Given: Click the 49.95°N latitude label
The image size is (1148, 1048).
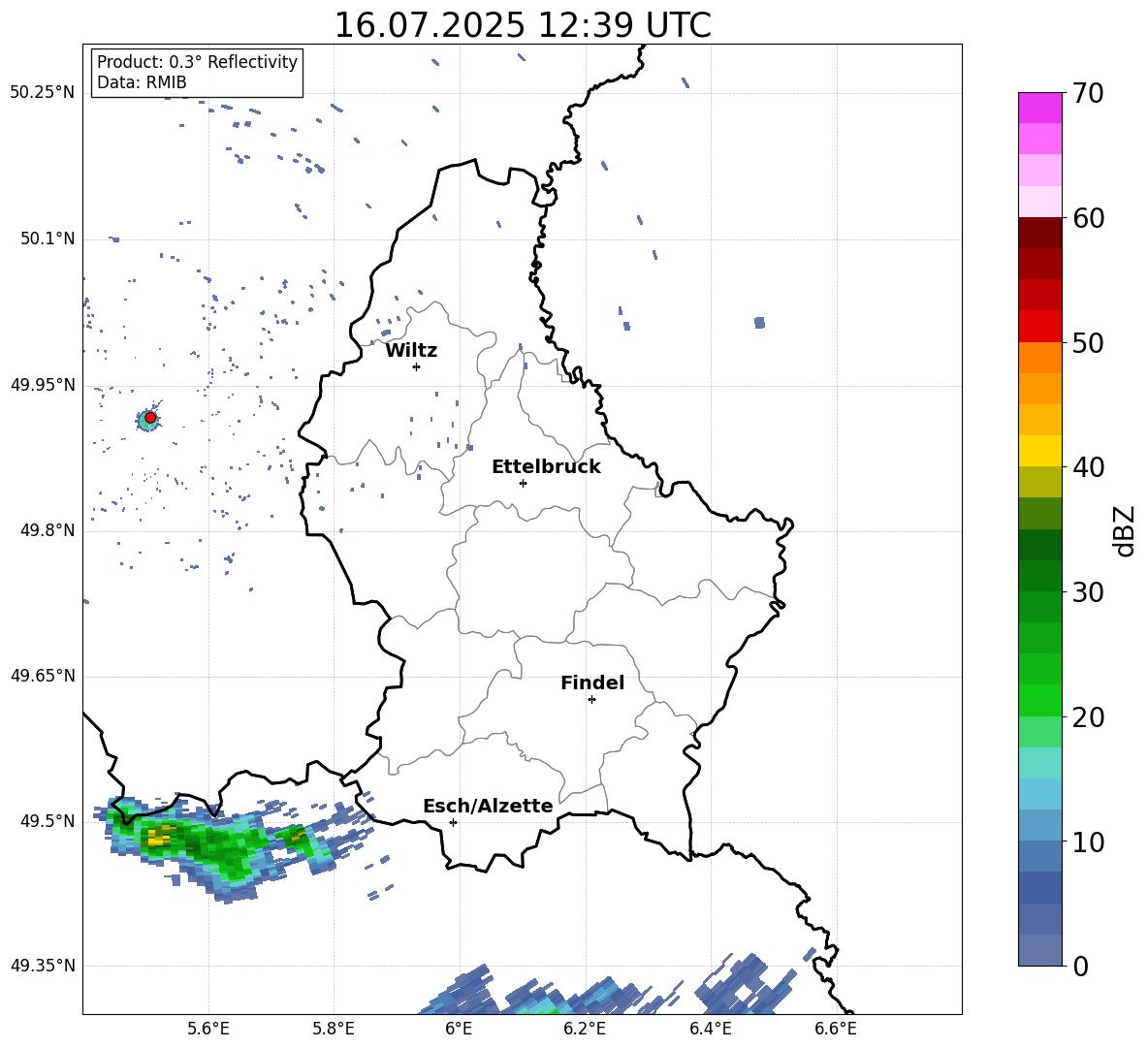Looking at the screenshot, I should click(43, 385).
